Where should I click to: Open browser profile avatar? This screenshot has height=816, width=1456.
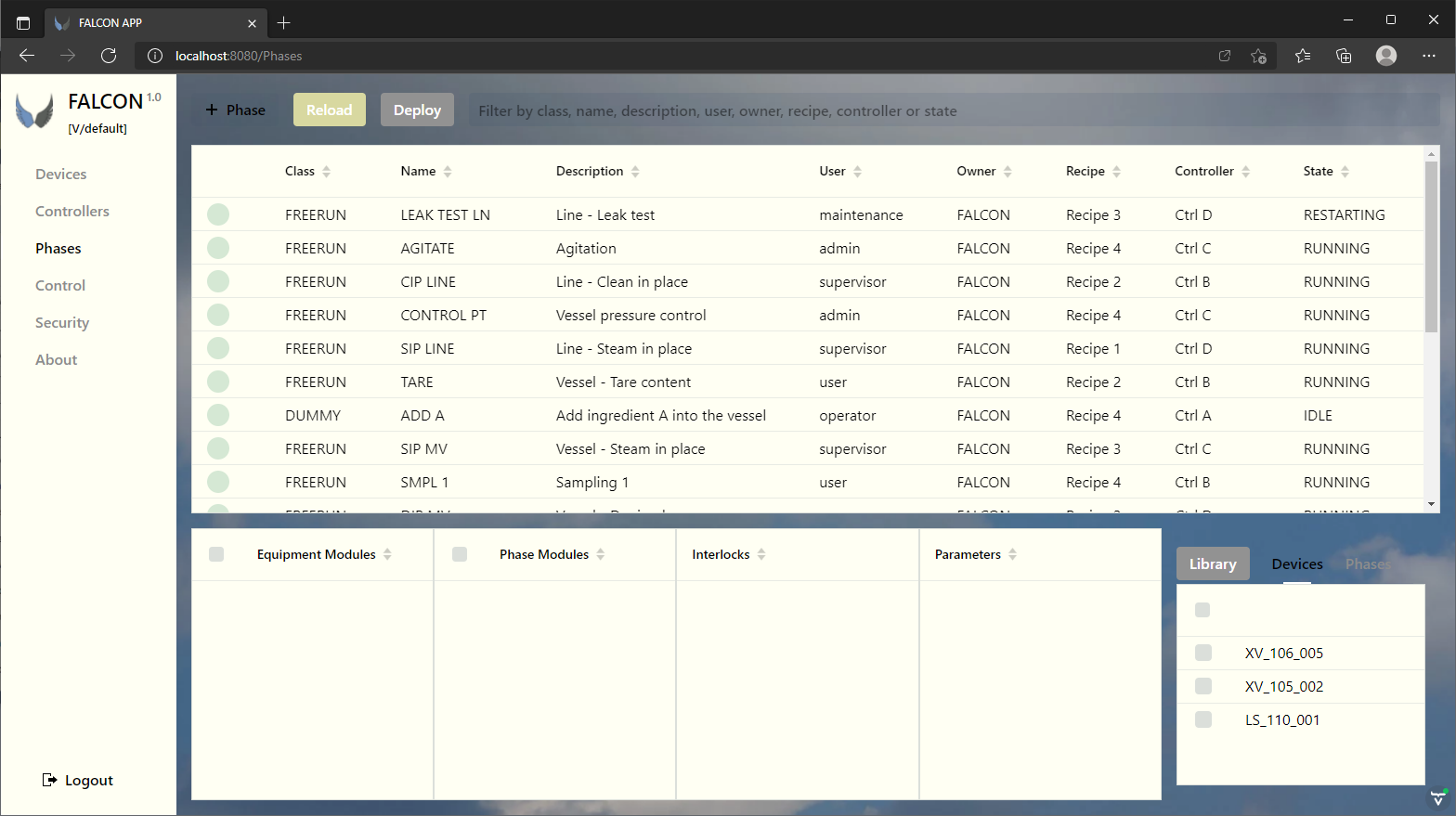(1386, 56)
